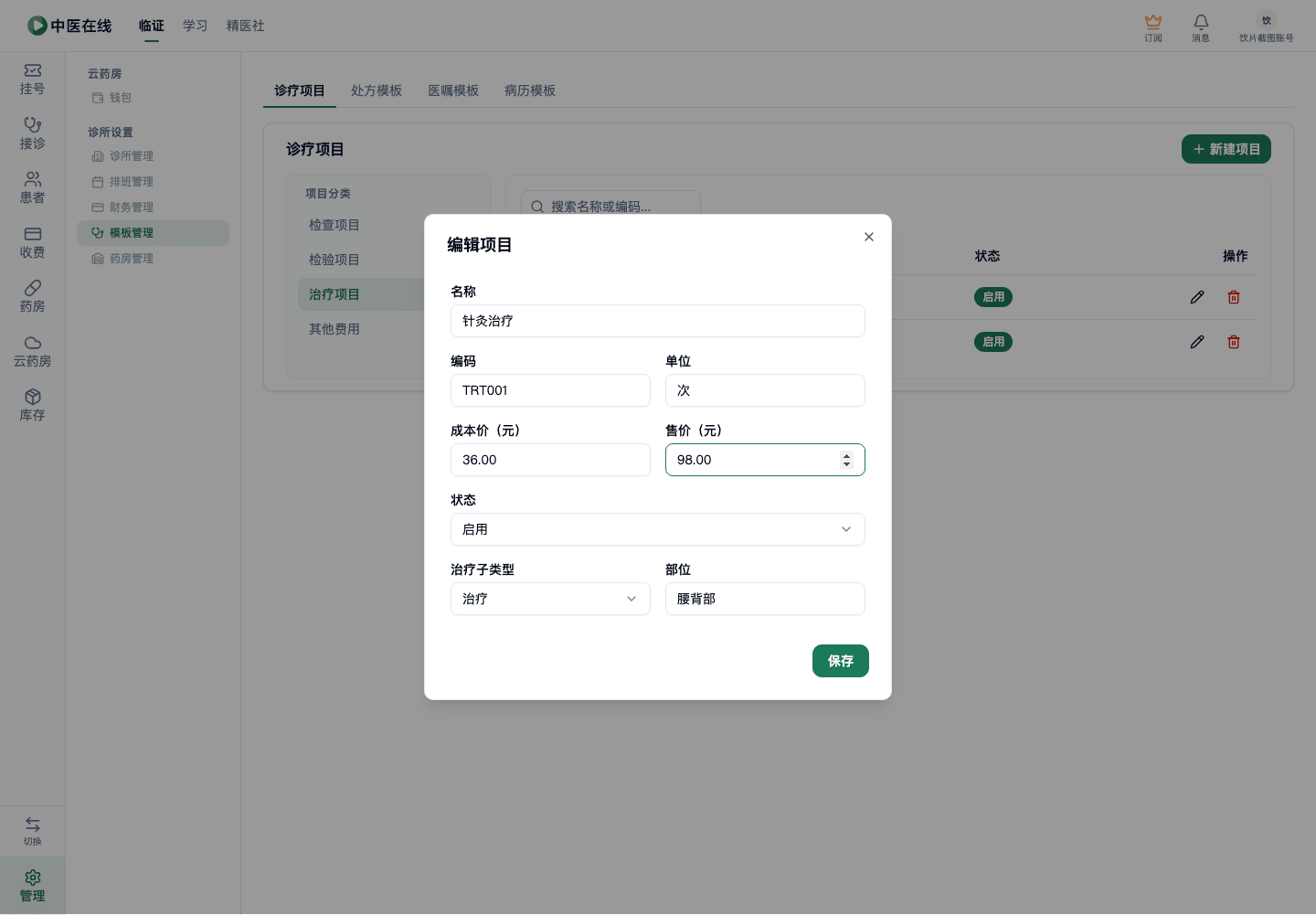Screen dimensions: 1316x915
Task: Open the 库存 inventory sidebar icon
Action: tap(32, 406)
